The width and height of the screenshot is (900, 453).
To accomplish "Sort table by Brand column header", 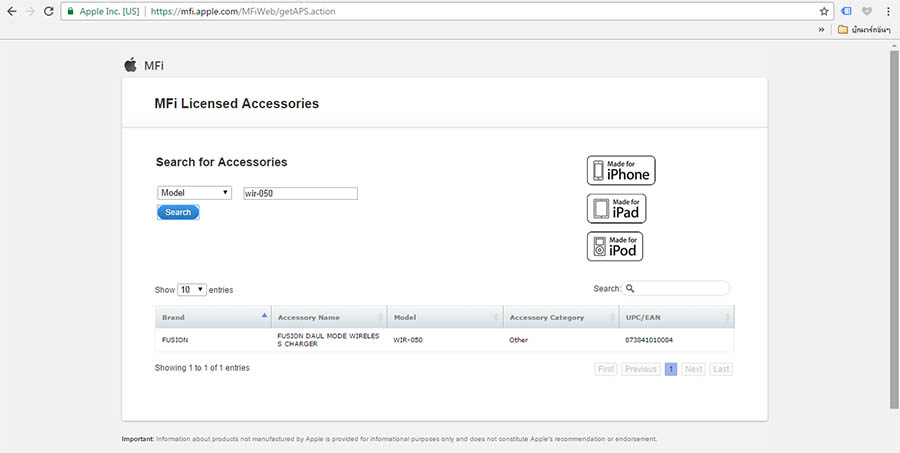I will click(212, 317).
